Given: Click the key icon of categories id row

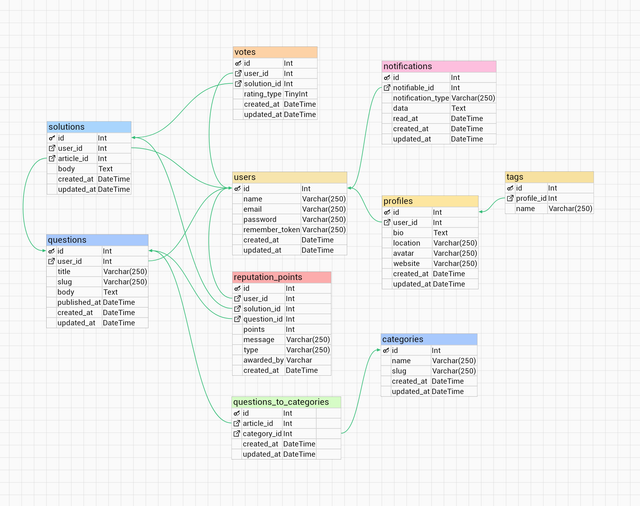Looking at the screenshot, I should [386, 351].
